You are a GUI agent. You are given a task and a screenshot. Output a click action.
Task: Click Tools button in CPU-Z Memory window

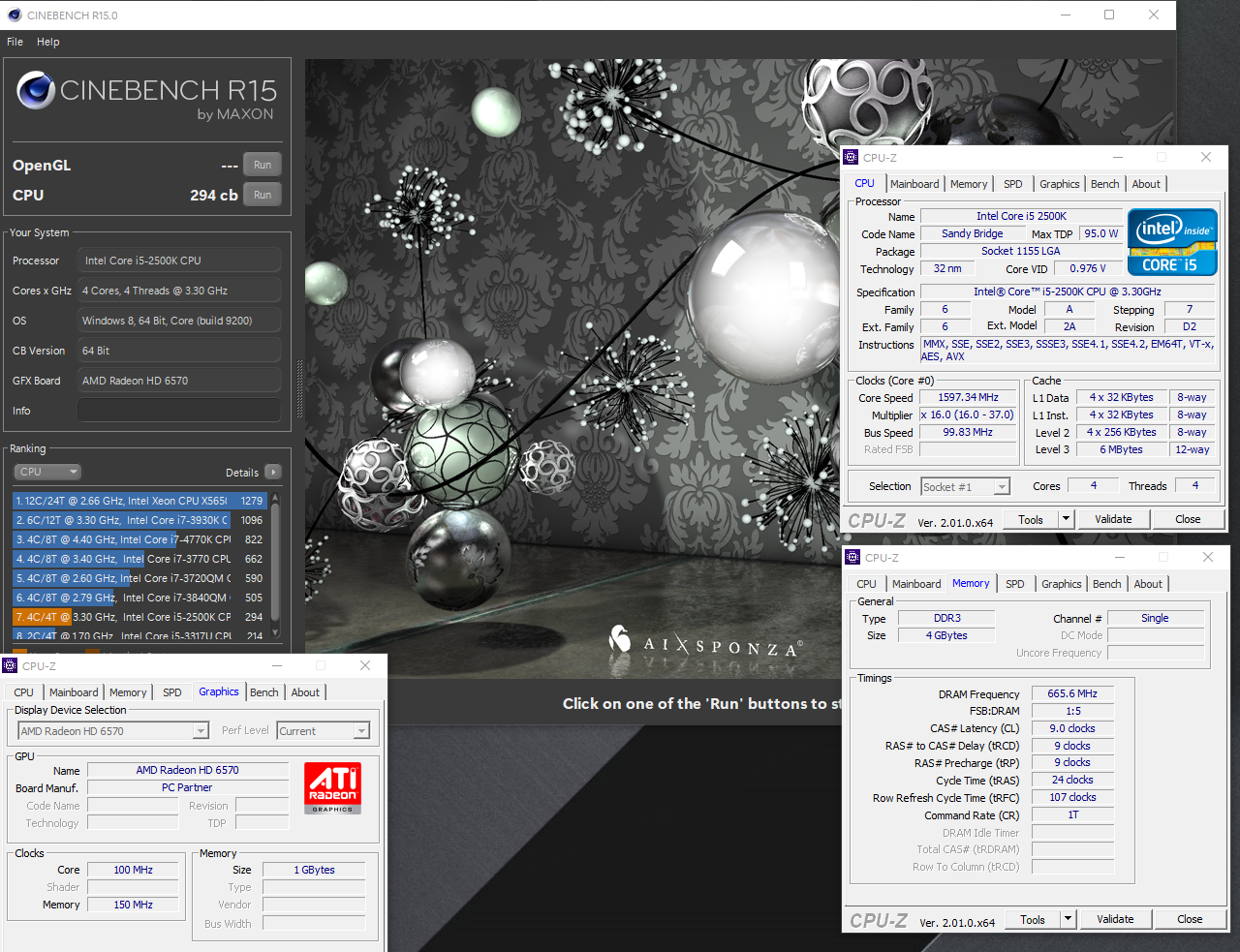(1033, 919)
